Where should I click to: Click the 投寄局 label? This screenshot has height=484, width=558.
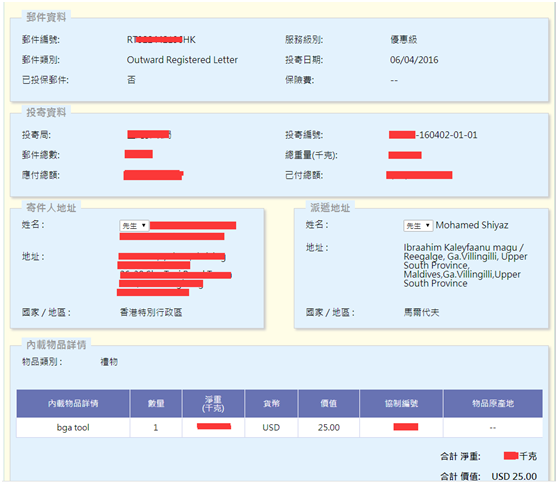(x=36, y=135)
